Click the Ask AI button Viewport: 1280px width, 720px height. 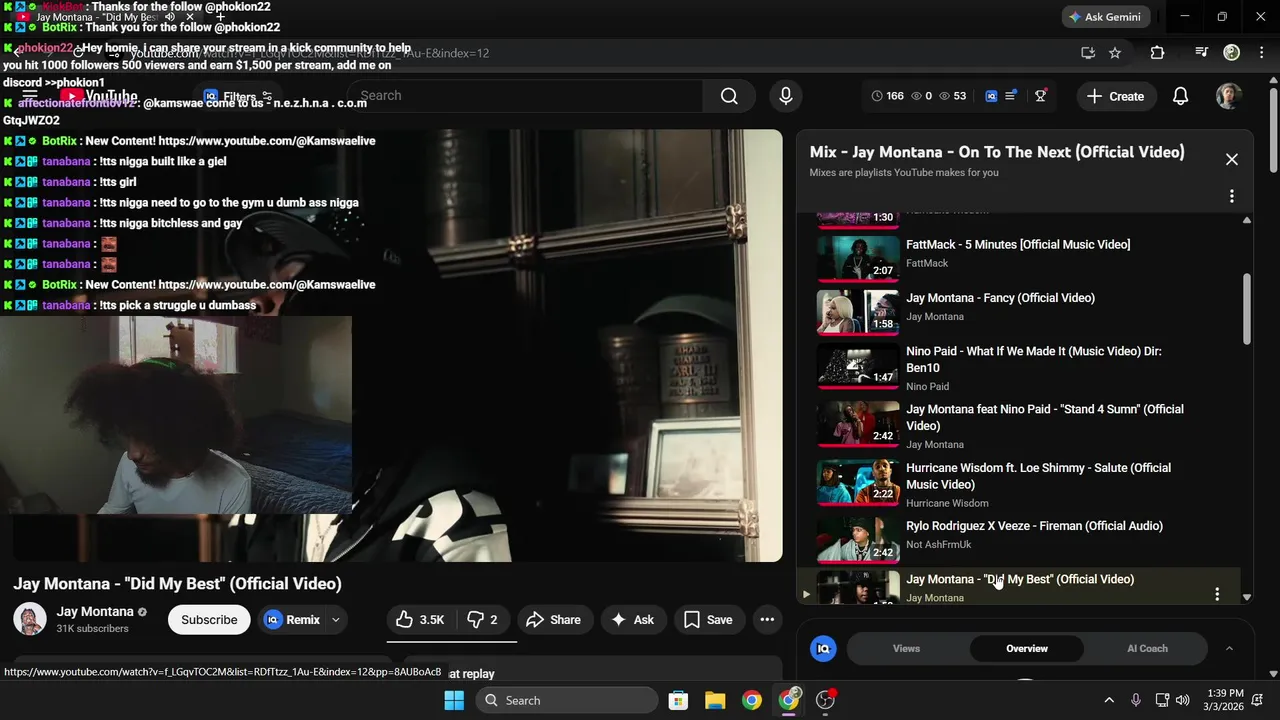(x=632, y=620)
